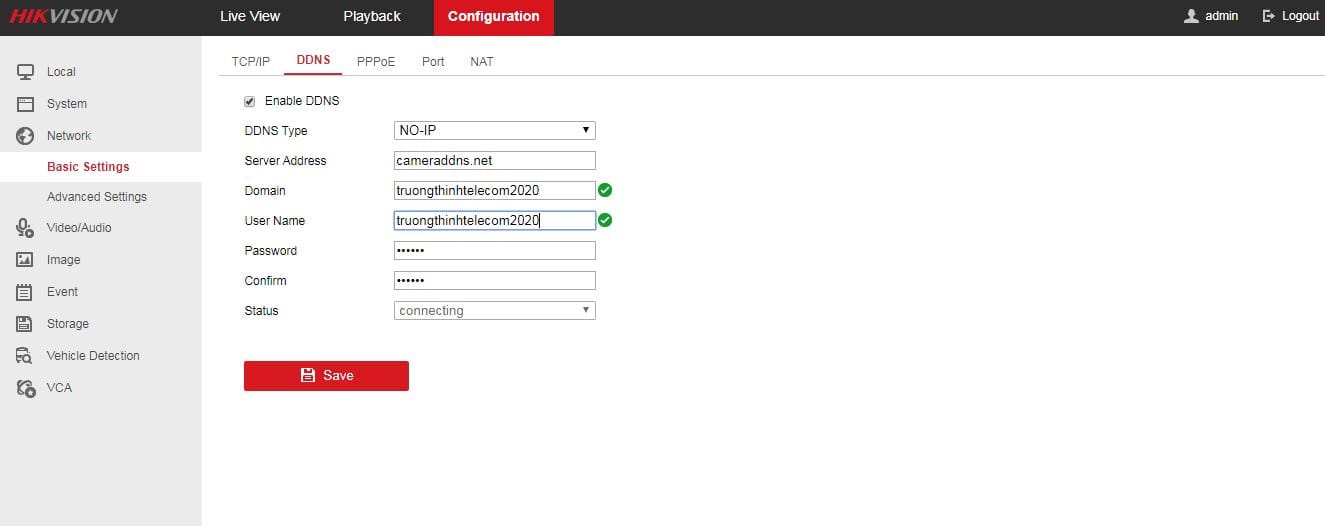Screen dimensions: 1325x526
Task: Click the Event clipboard icon
Action: click(26, 292)
